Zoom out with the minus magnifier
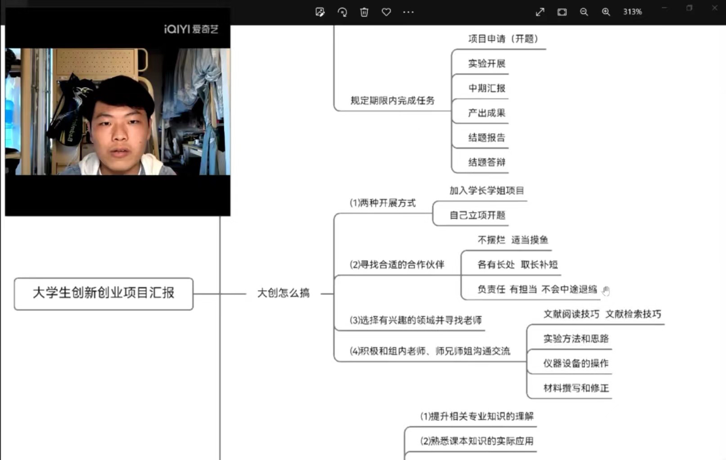This screenshot has height=460, width=726. pos(584,12)
